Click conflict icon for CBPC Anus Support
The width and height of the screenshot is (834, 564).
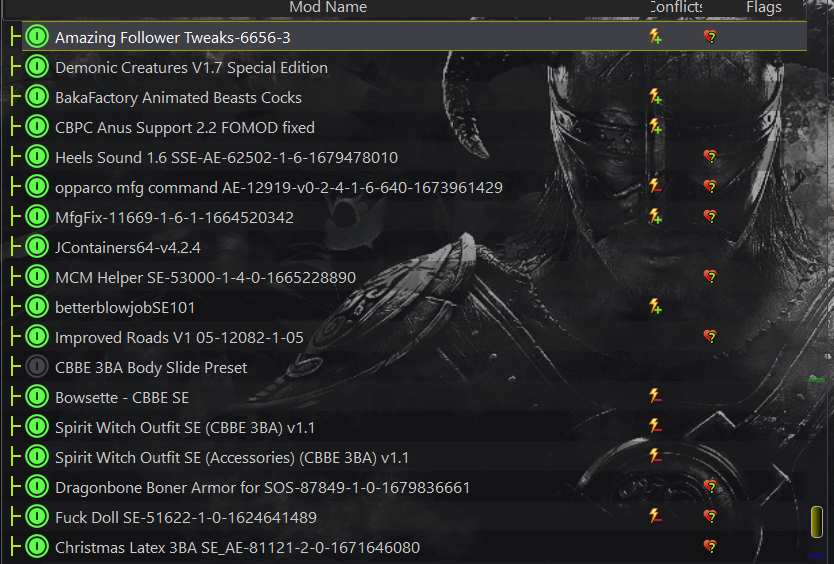(x=655, y=127)
